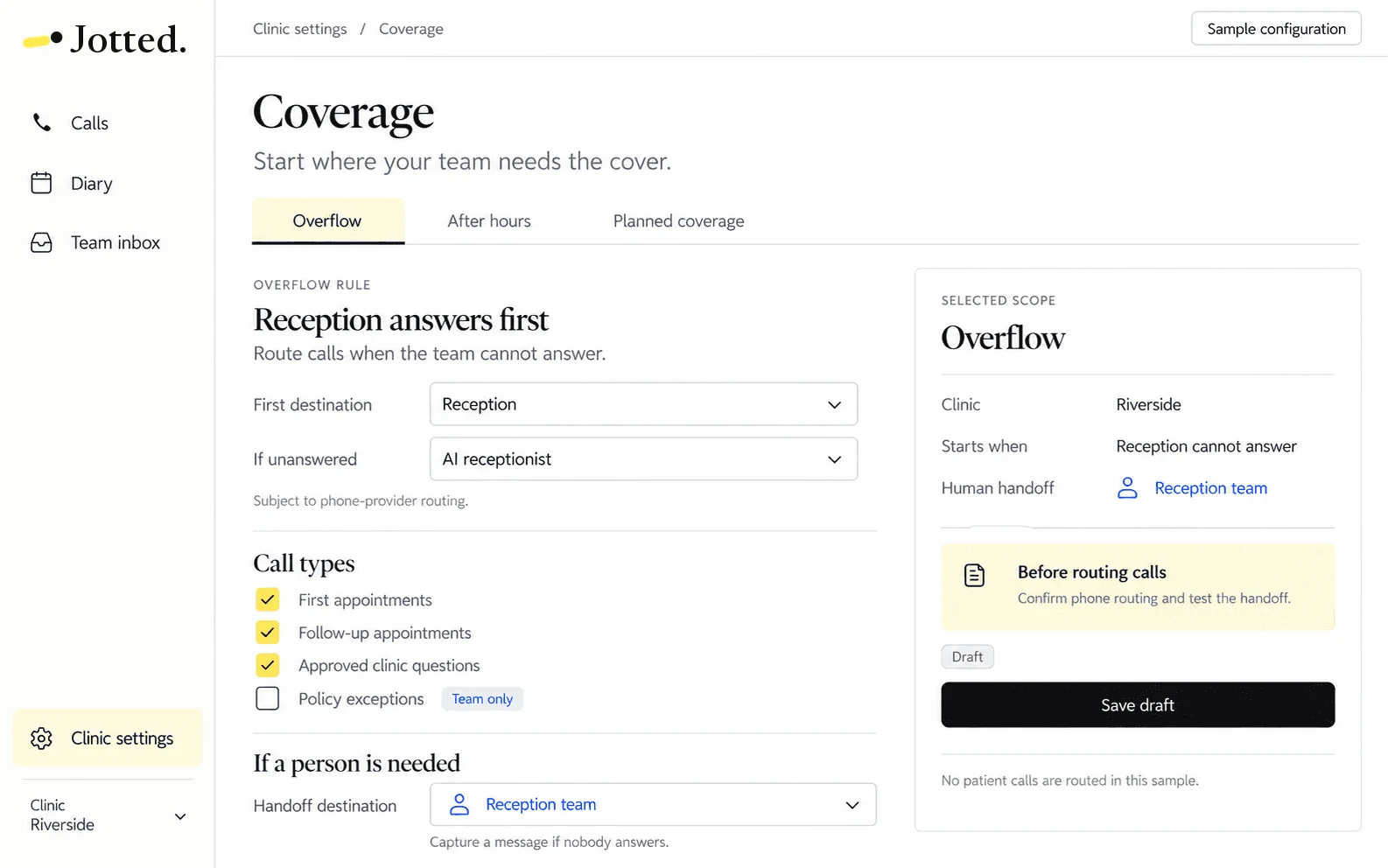Open Calls via the phone icon

pos(42,122)
